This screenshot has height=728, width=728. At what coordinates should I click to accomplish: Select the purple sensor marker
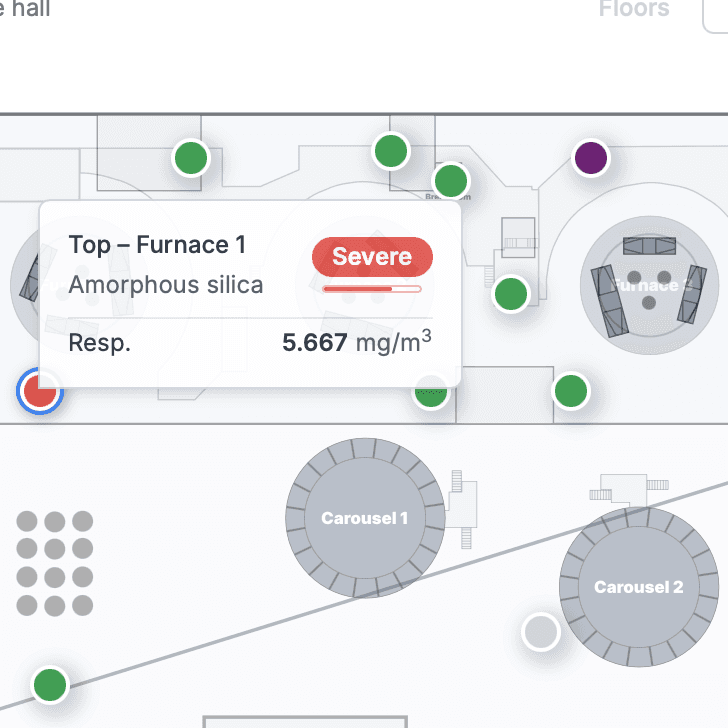tap(591, 158)
